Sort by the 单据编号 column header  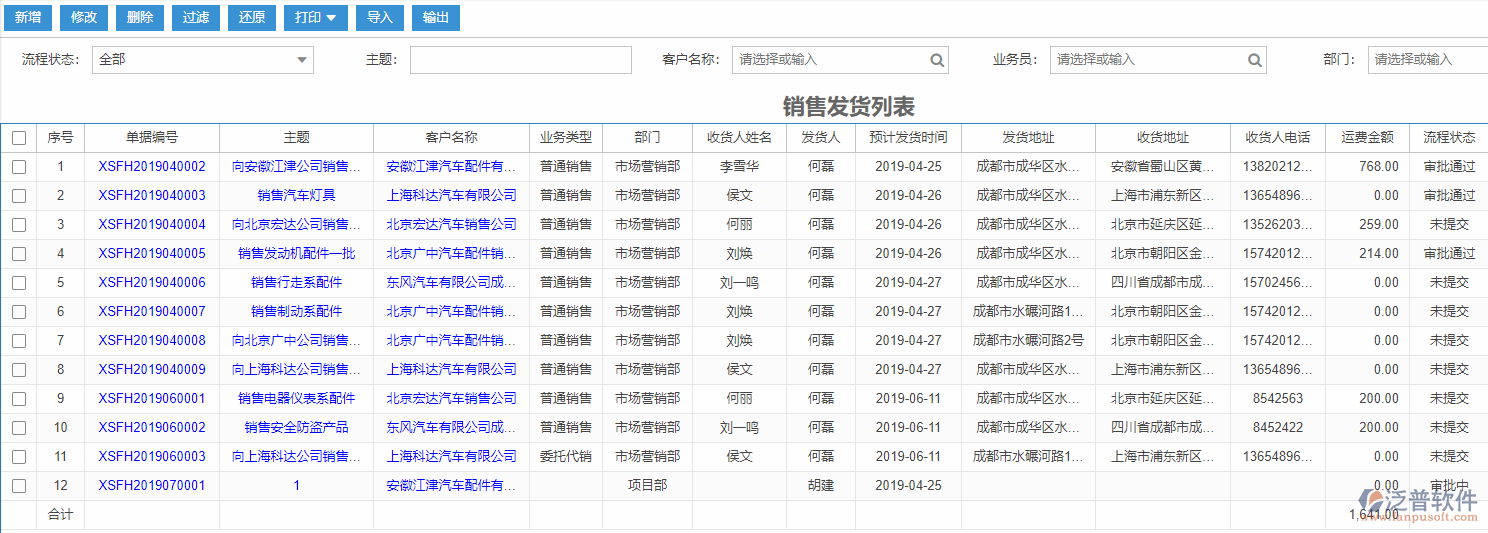point(152,138)
